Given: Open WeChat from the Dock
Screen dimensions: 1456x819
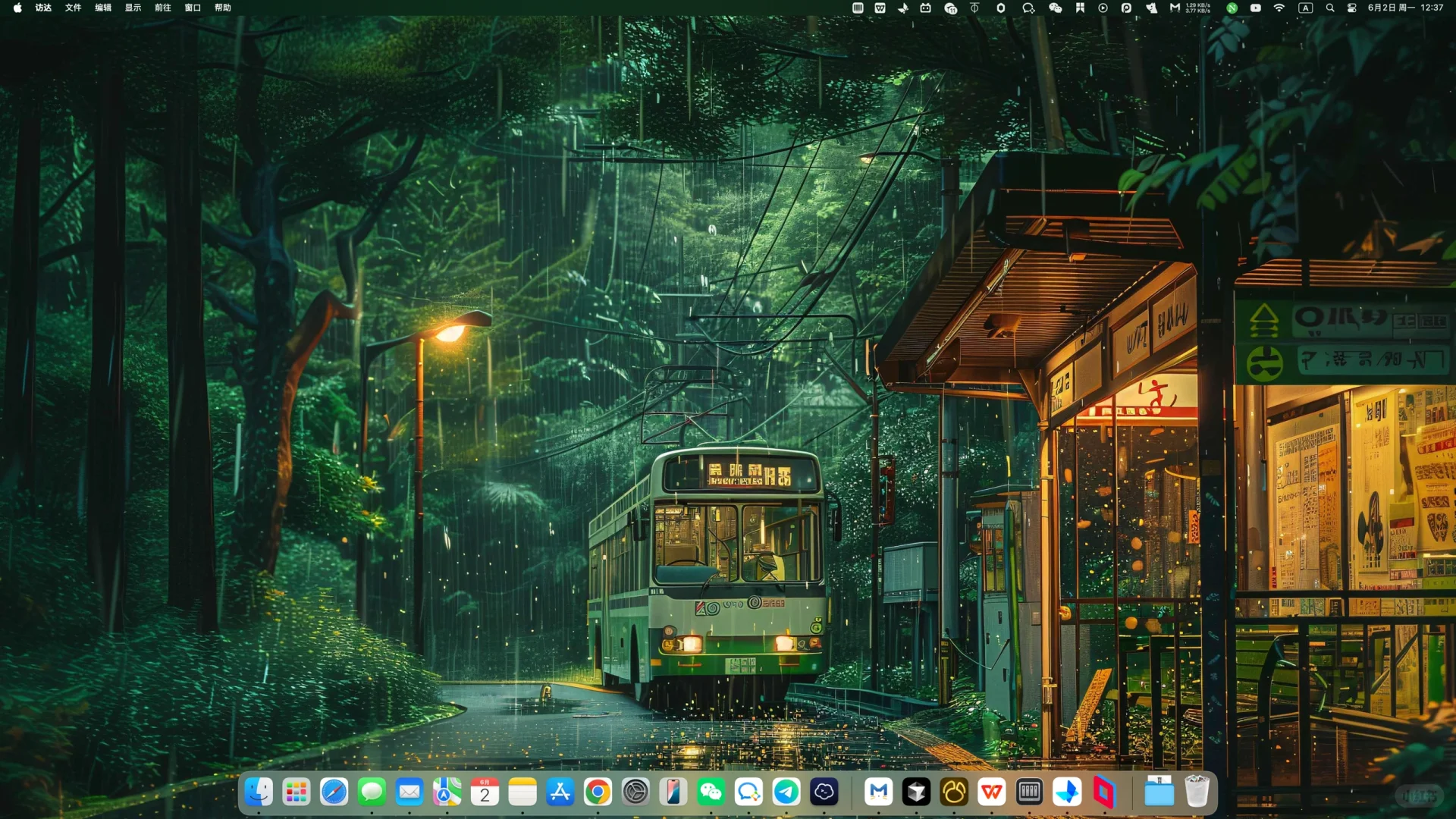Looking at the screenshot, I should click(x=711, y=792).
